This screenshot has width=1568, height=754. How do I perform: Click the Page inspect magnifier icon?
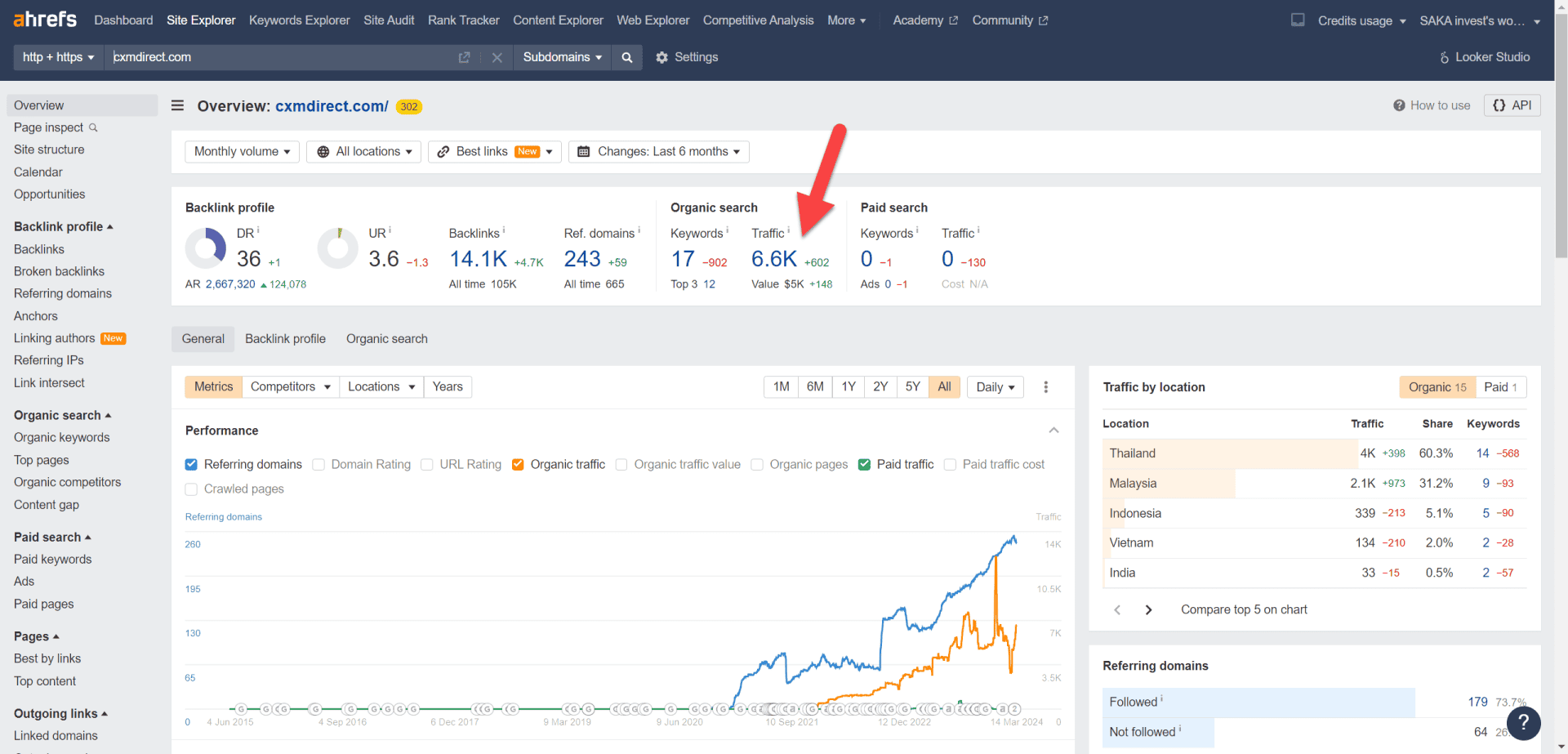(x=93, y=127)
